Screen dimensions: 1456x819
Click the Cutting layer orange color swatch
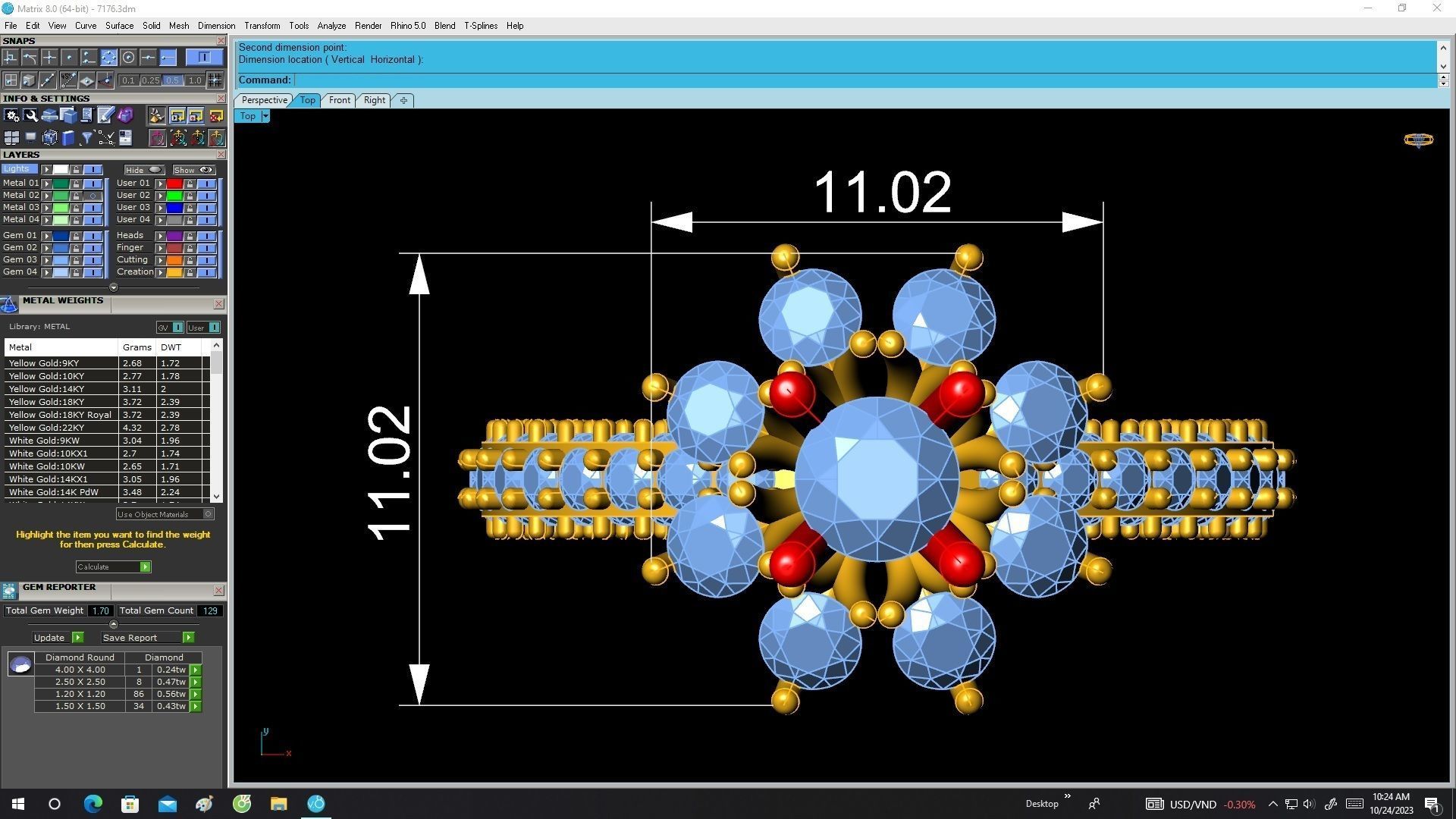pyautogui.click(x=174, y=260)
